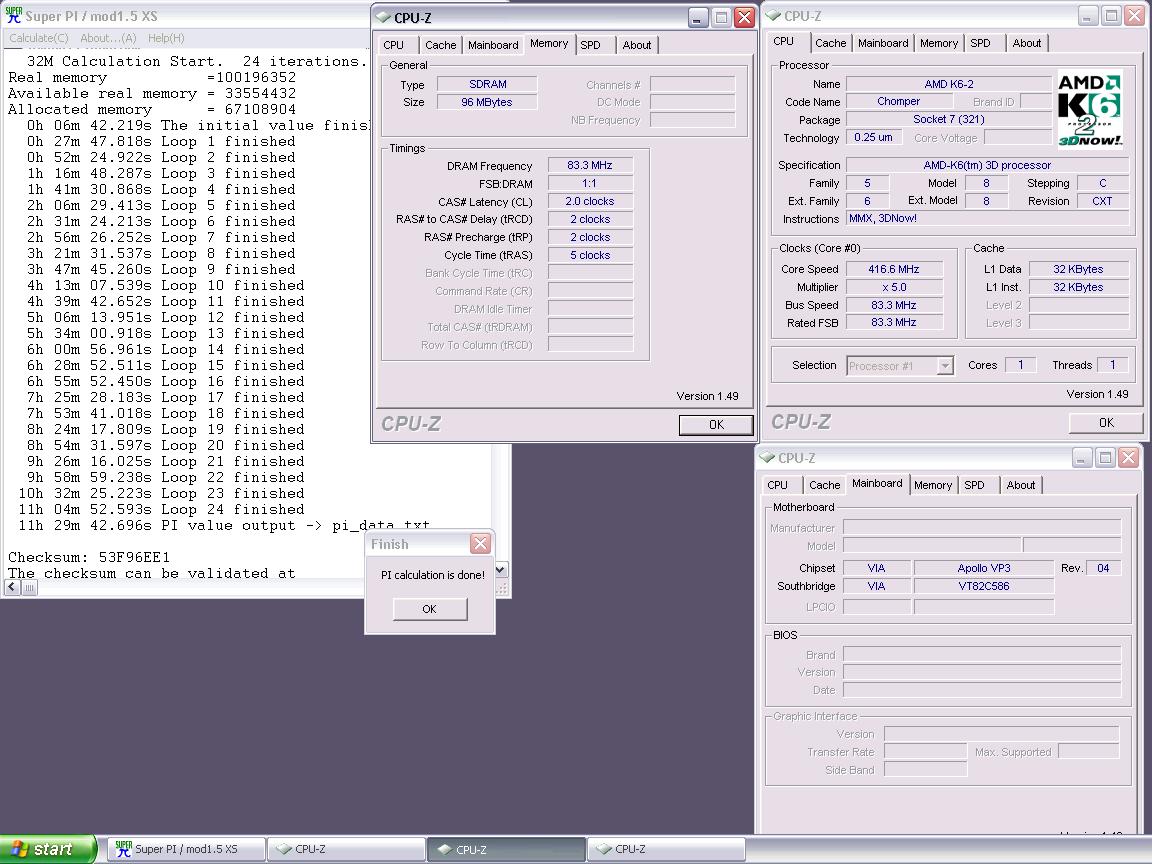Activate the highlighted middle CPU-Z taskbar button
1152x864 pixels.
[x=506, y=849]
